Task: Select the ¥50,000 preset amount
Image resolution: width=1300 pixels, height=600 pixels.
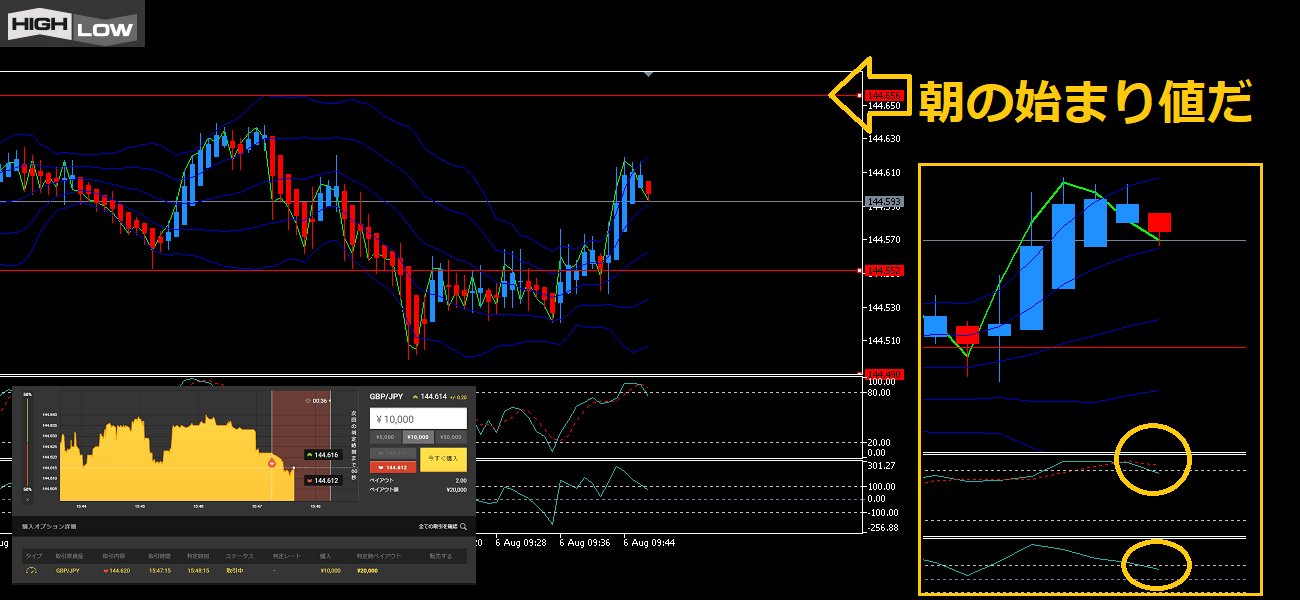Action: click(x=451, y=437)
